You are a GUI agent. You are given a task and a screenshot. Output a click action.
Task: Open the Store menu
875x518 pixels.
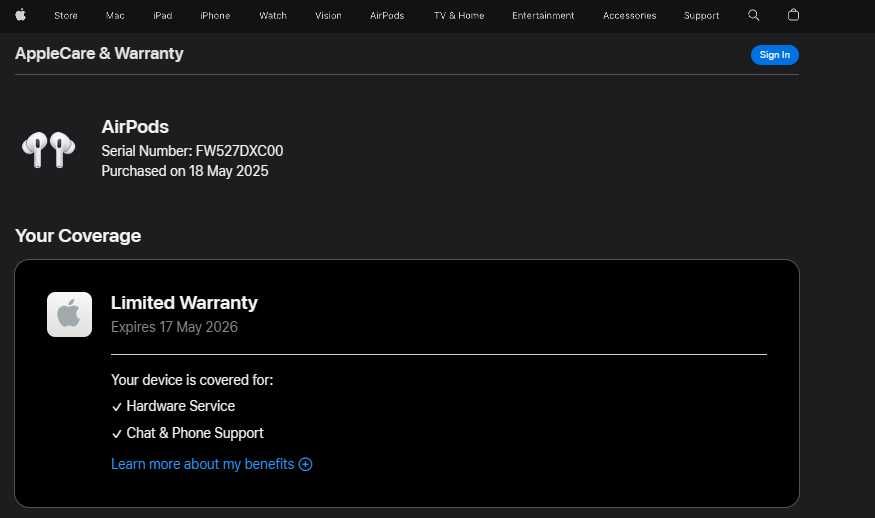(x=66, y=16)
